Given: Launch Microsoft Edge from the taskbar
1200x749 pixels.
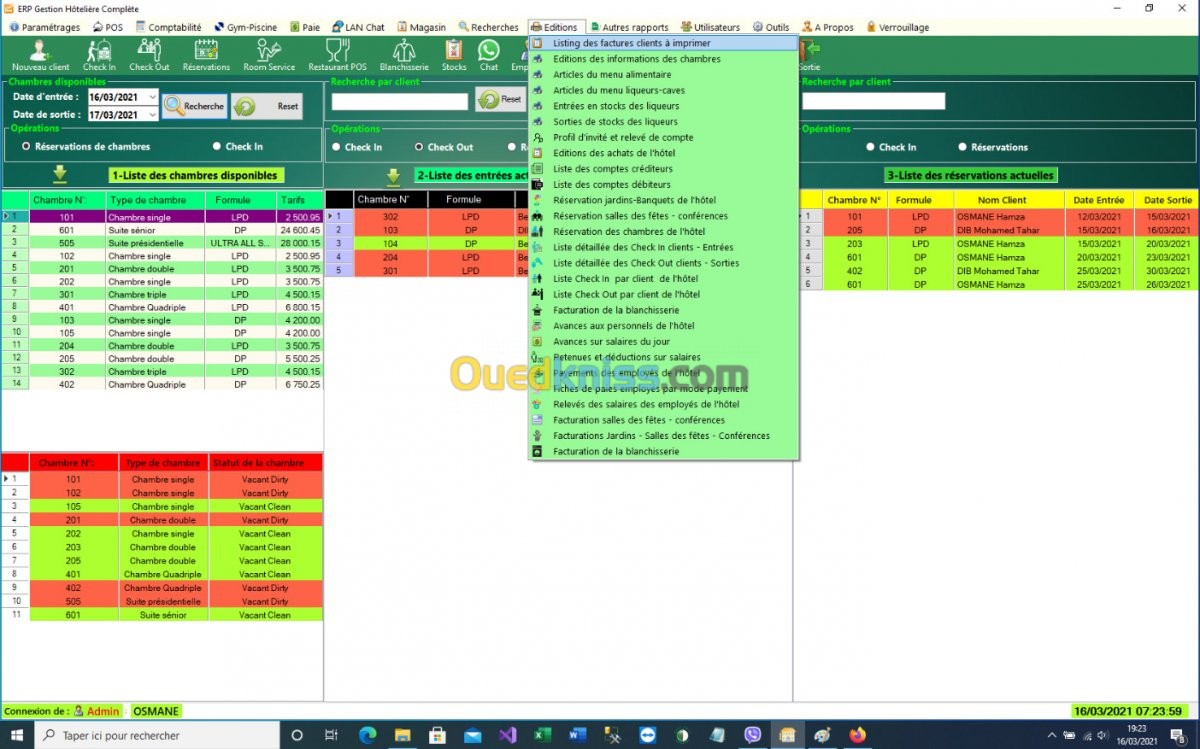Looking at the screenshot, I should tap(367, 735).
